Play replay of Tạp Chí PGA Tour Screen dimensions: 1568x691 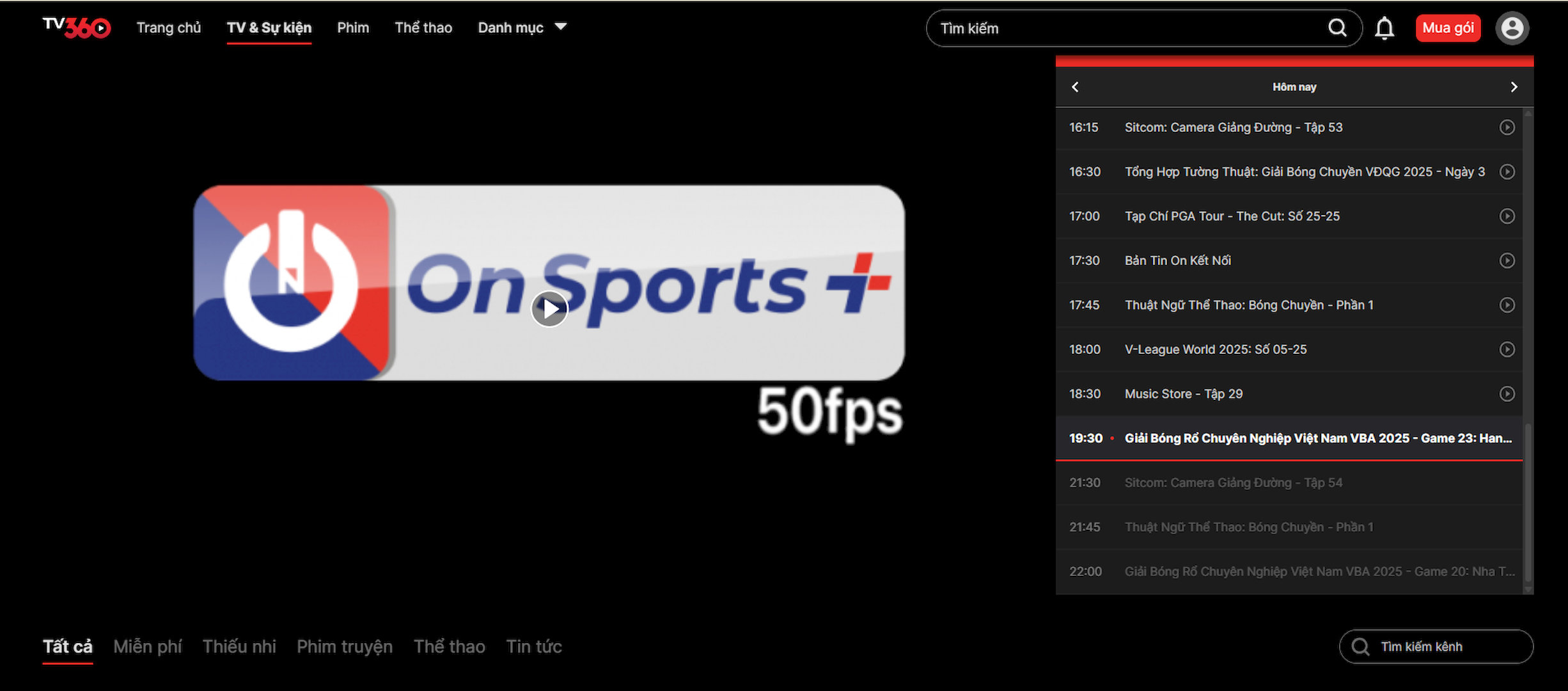(1507, 216)
